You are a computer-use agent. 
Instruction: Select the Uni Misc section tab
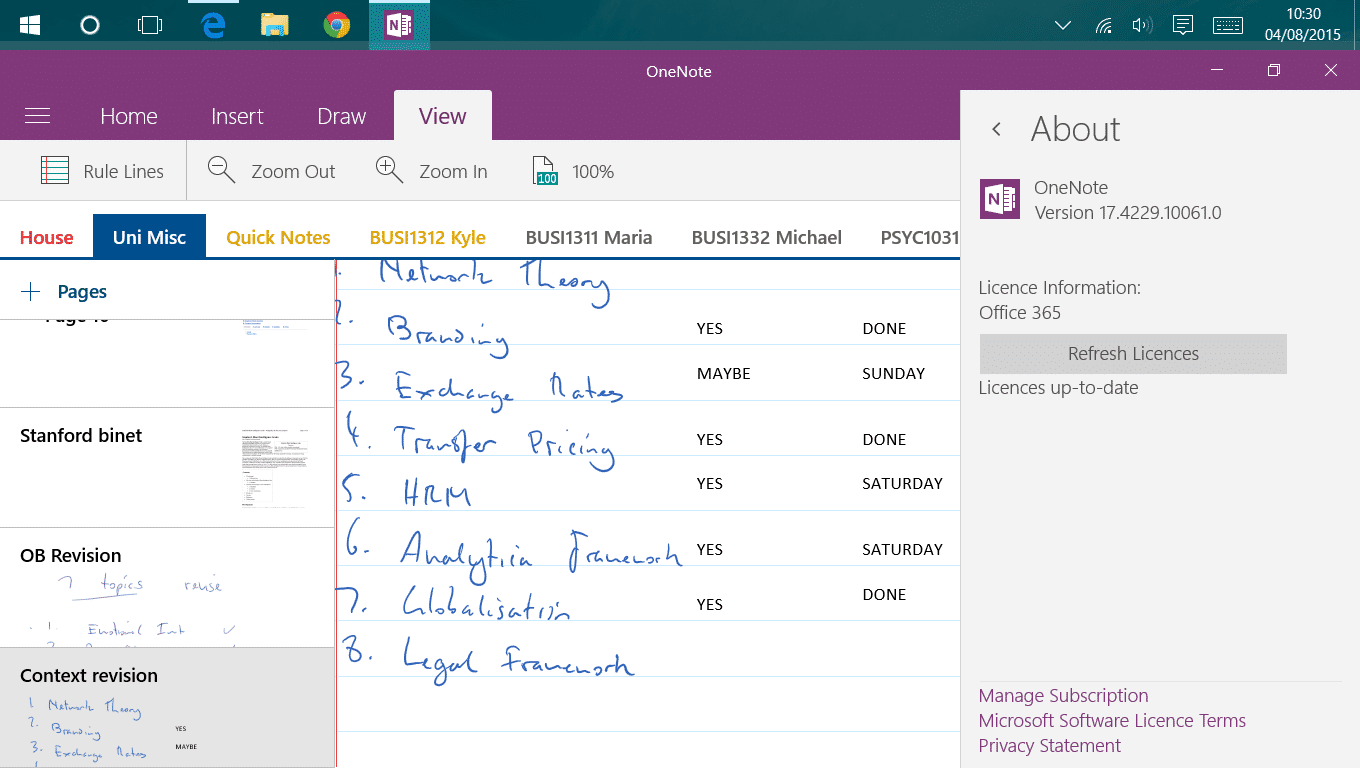(x=149, y=237)
